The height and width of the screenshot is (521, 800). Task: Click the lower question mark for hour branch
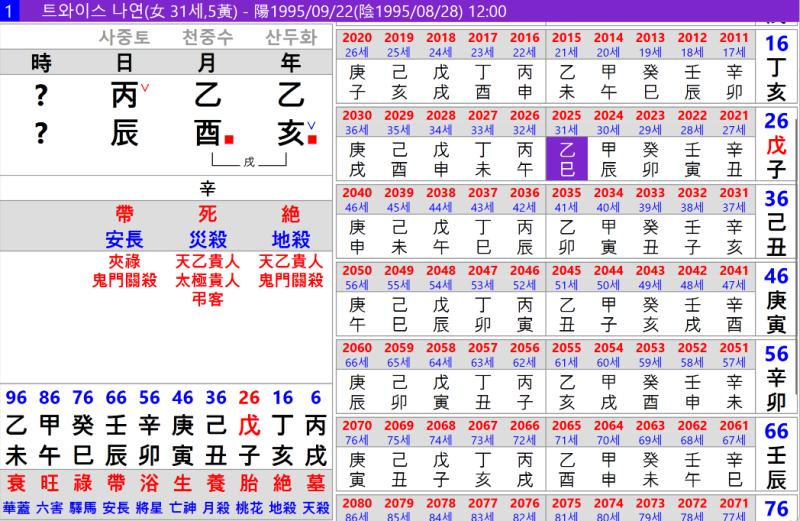41,134
